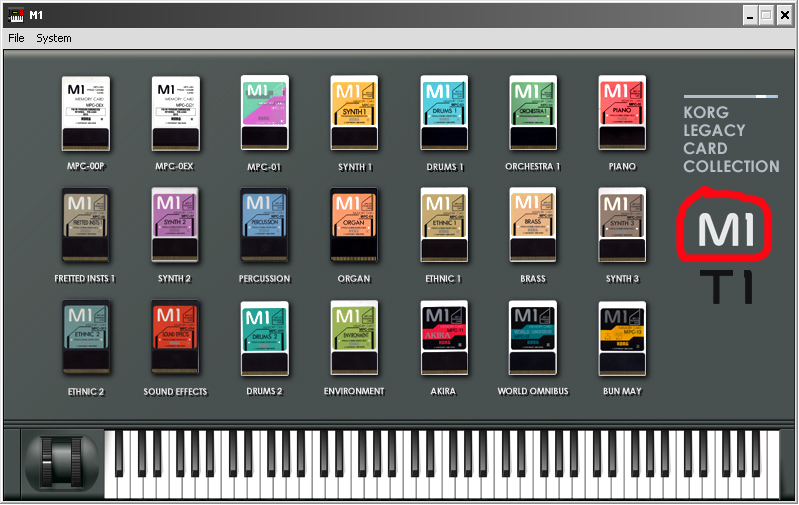799x505 pixels.
Task: Click the SOUND EFFECTS label text
Action: point(175,392)
